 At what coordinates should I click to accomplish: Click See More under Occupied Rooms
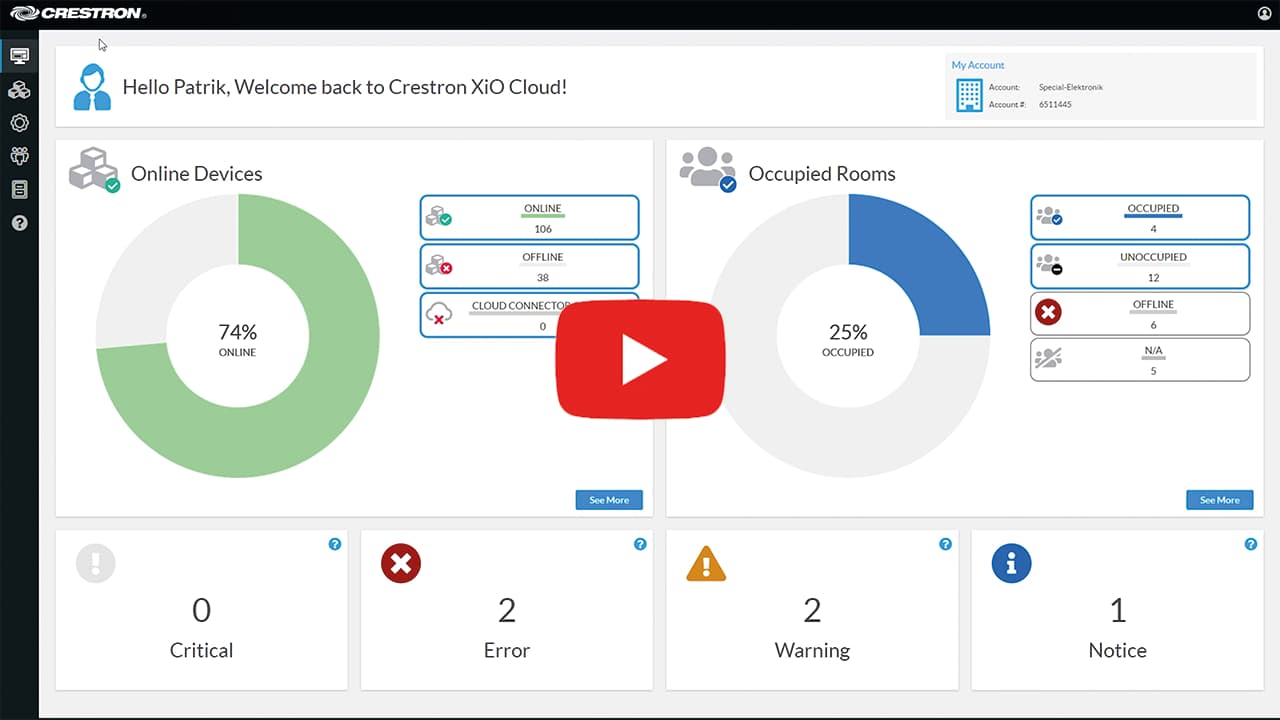tap(1220, 500)
